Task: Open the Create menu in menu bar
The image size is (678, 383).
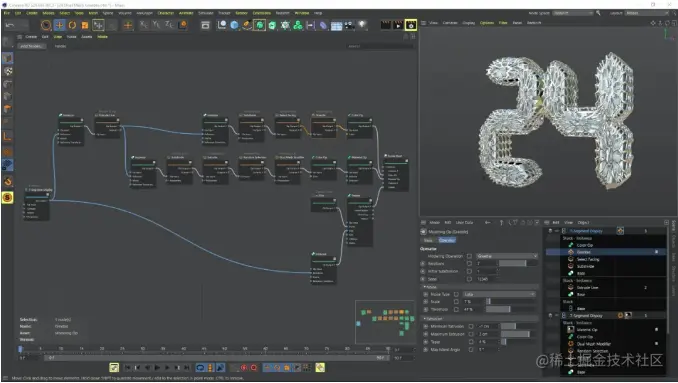Action: pos(32,13)
